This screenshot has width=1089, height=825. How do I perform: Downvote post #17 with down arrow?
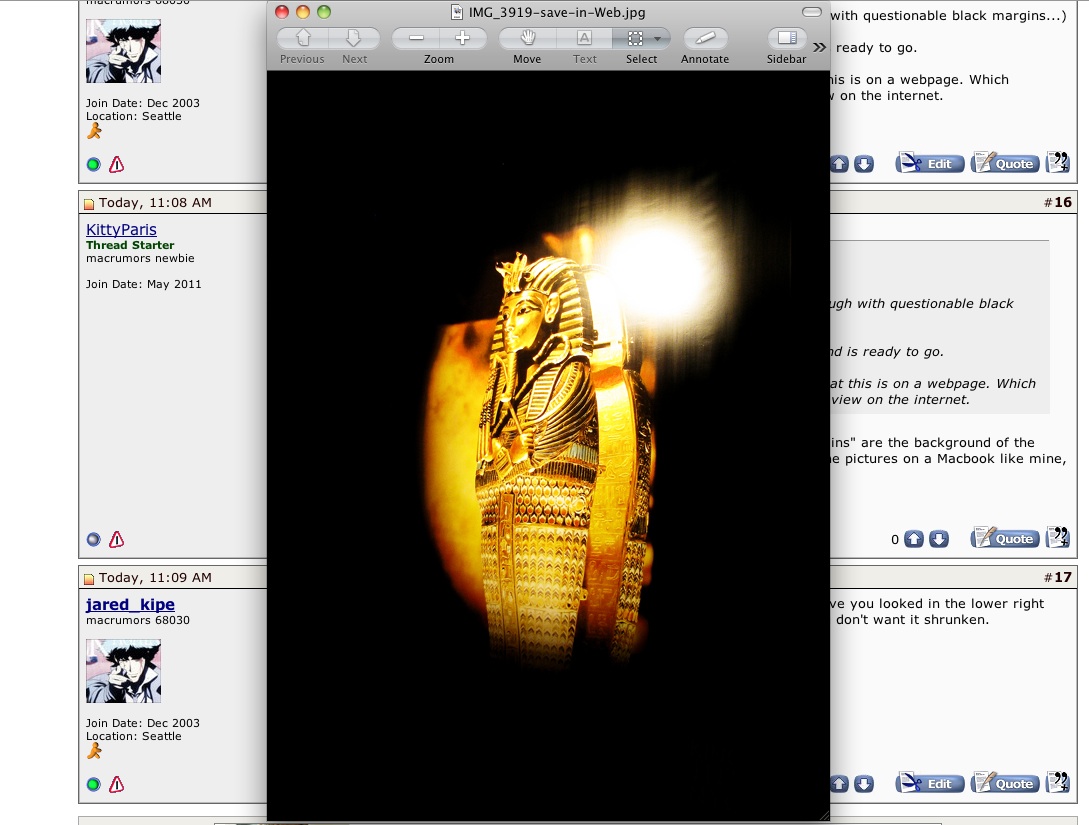coord(864,784)
